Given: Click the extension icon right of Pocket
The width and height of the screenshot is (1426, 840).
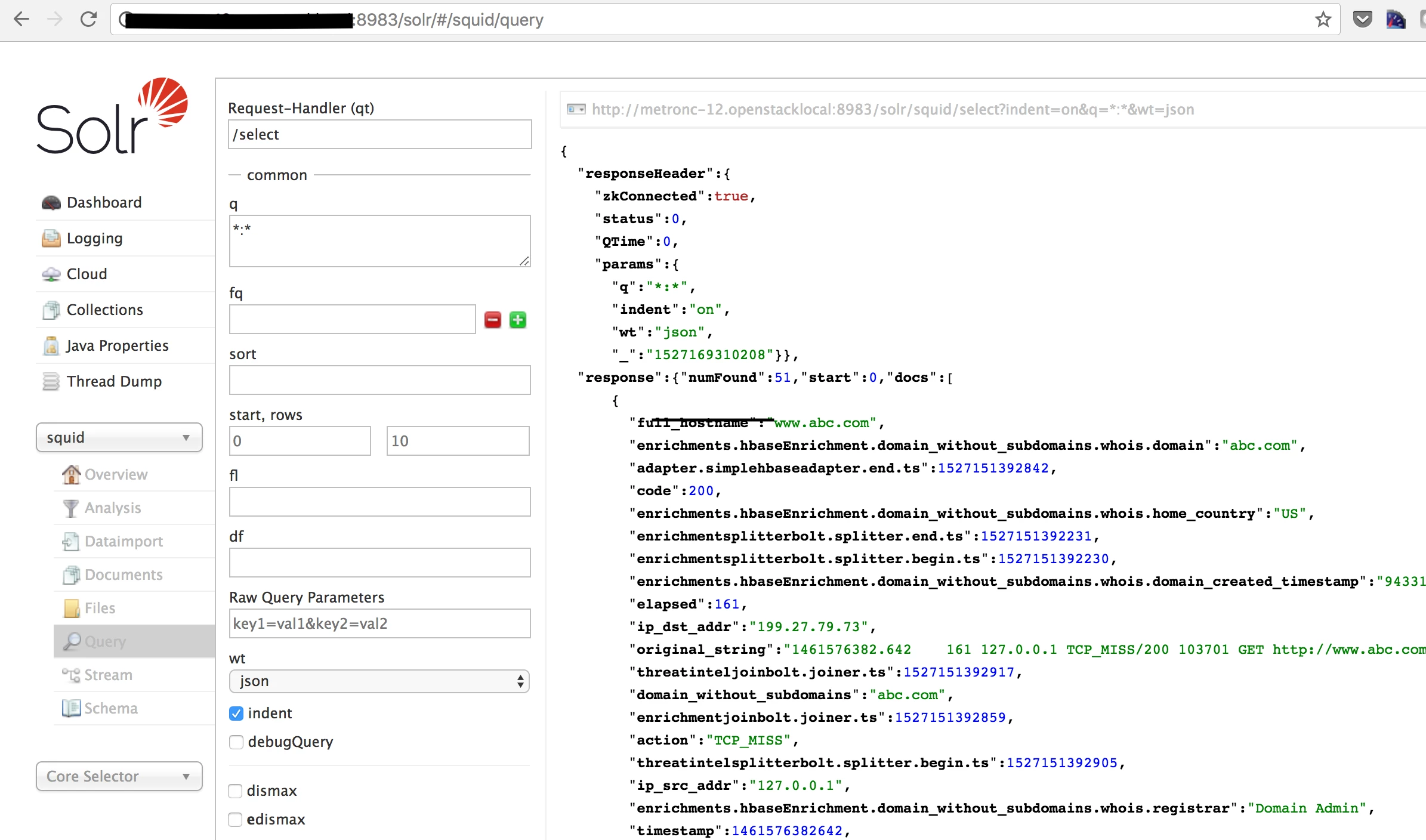Looking at the screenshot, I should click(x=1396, y=20).
